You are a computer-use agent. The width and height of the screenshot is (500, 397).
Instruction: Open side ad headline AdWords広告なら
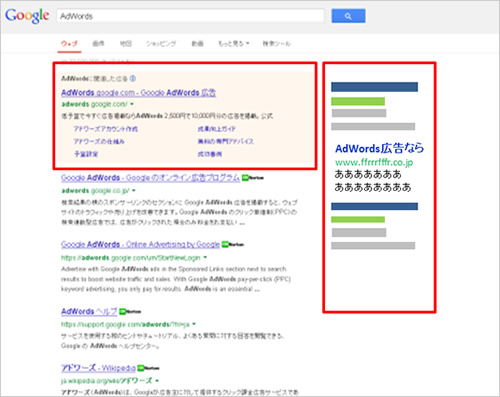[380, 148]
